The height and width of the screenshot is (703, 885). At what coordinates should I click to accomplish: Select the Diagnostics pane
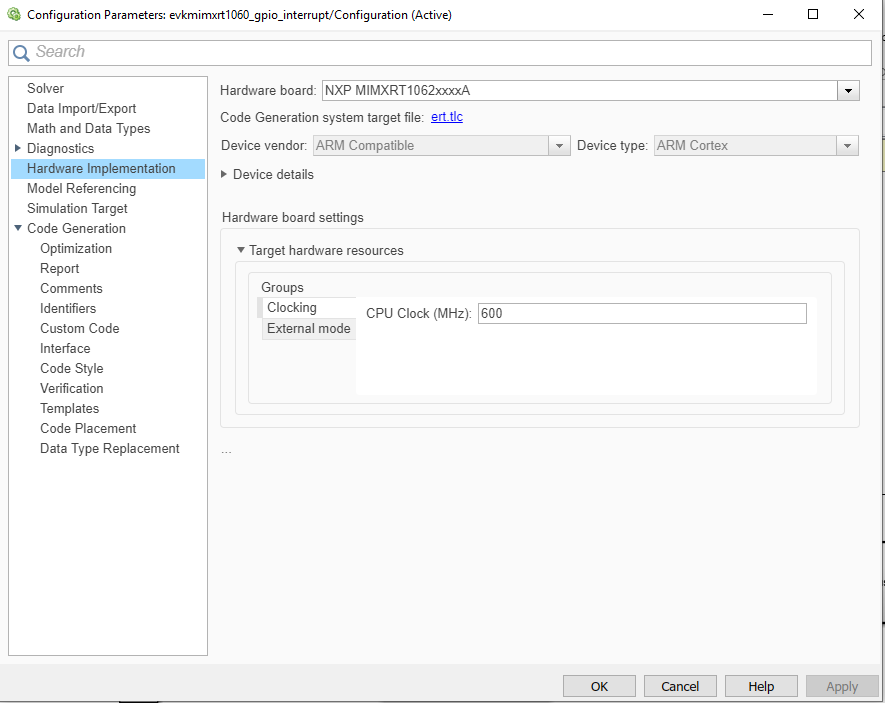[60, 148]
